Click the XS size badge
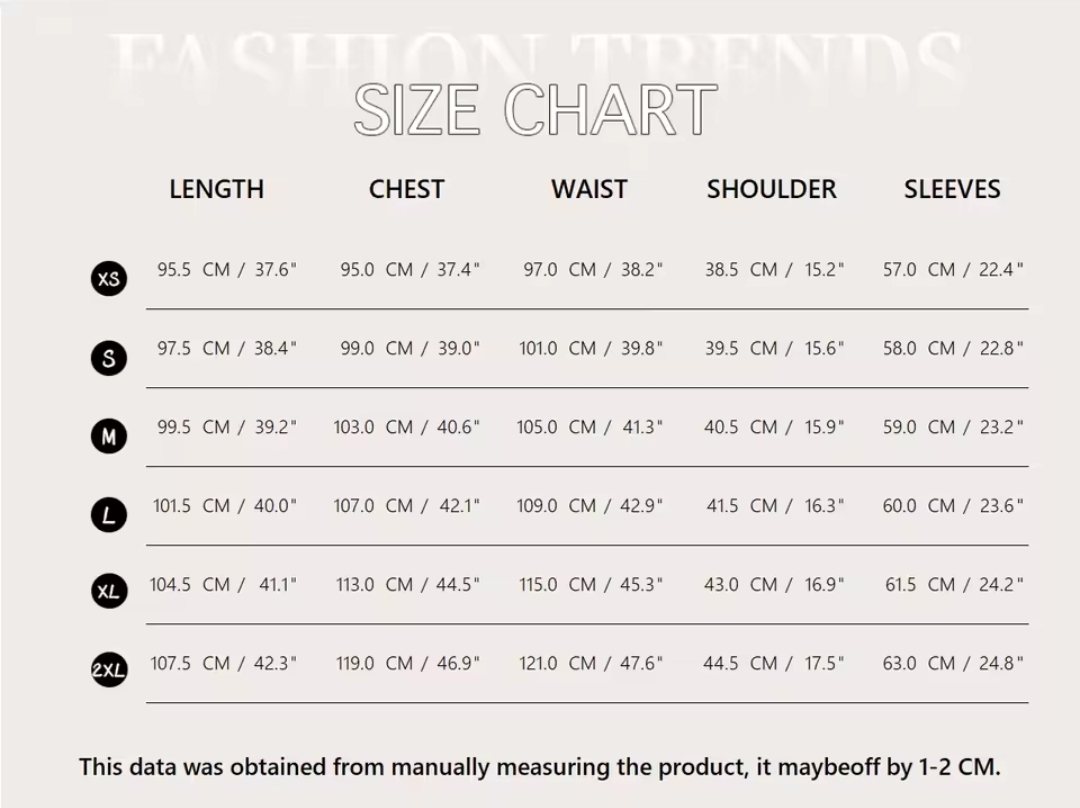The height and width of the screenshot is (808, 1080). (x=109, y=279)
